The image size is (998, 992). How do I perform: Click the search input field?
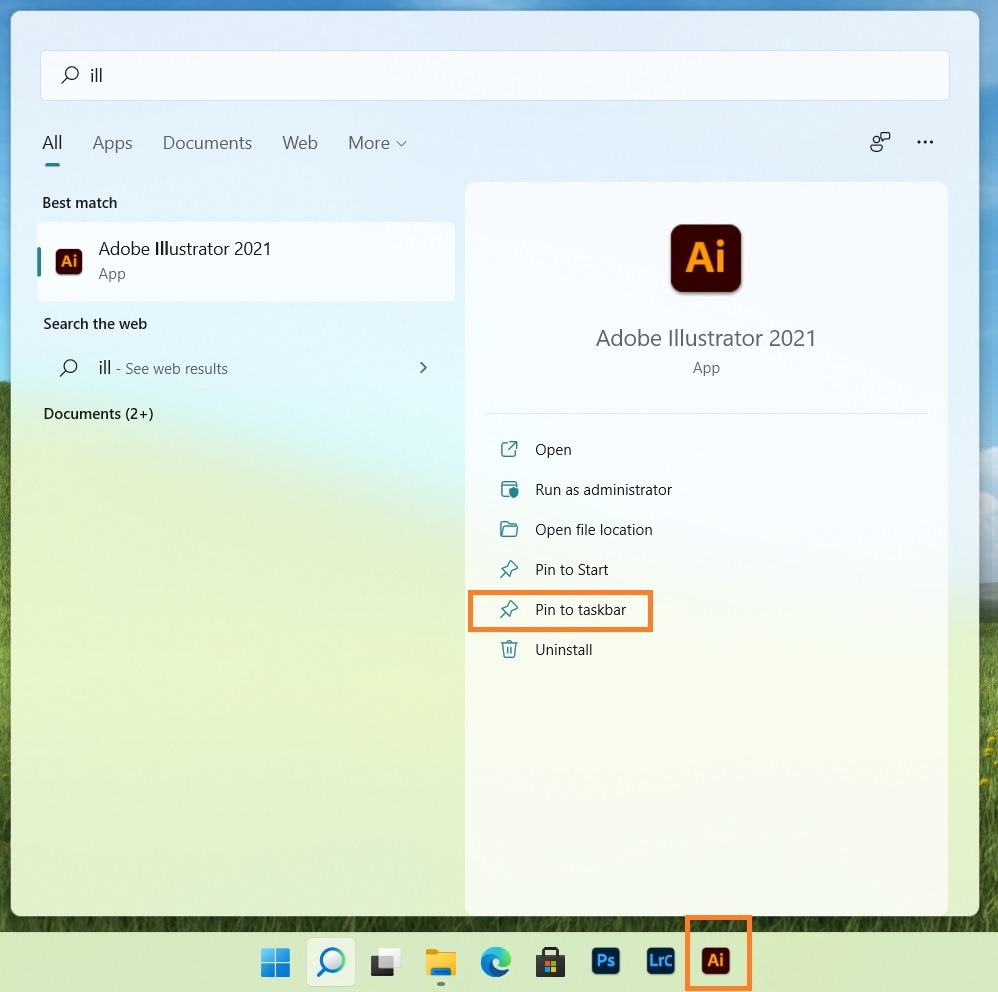pos(495,76)
